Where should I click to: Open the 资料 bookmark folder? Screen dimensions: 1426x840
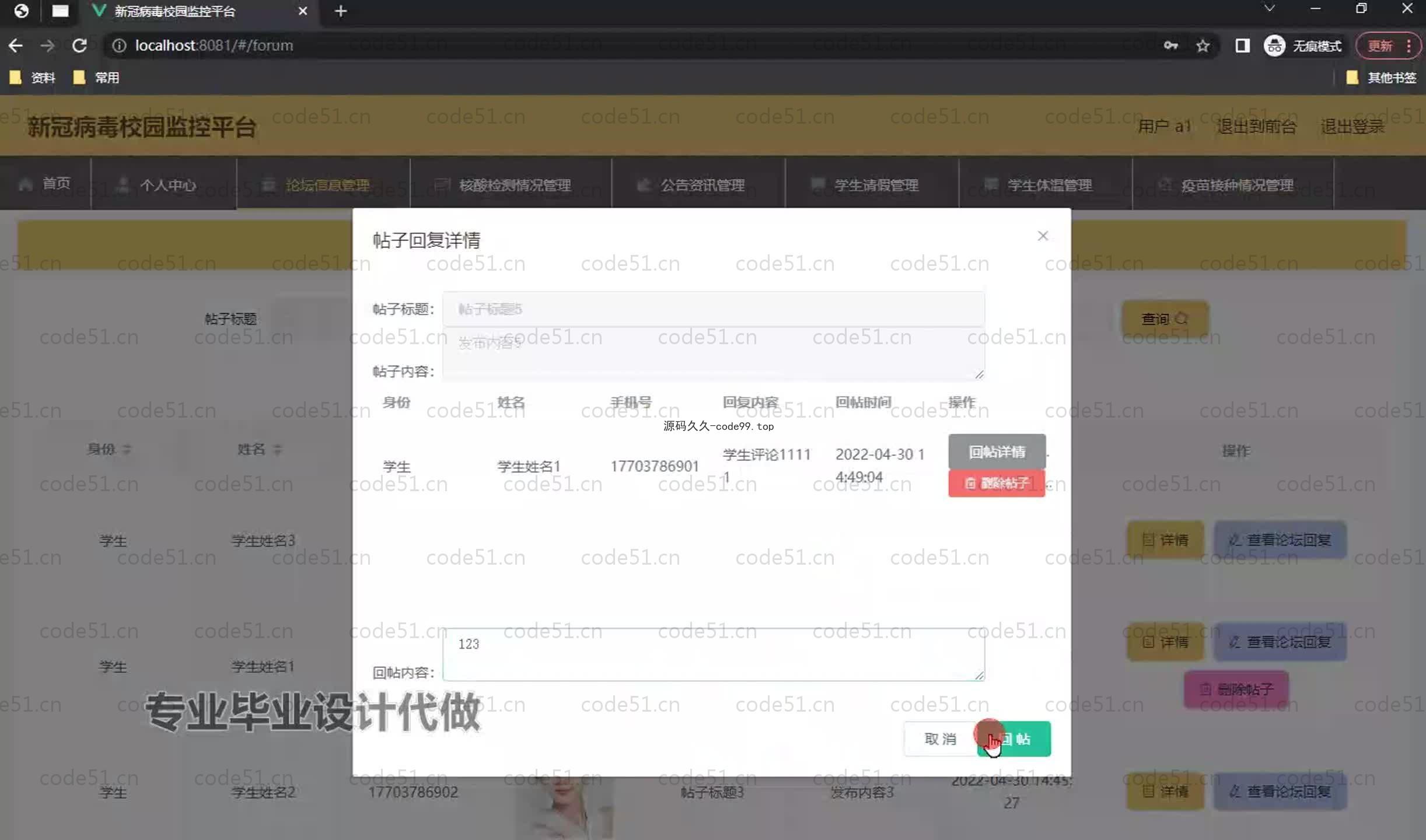33,78
